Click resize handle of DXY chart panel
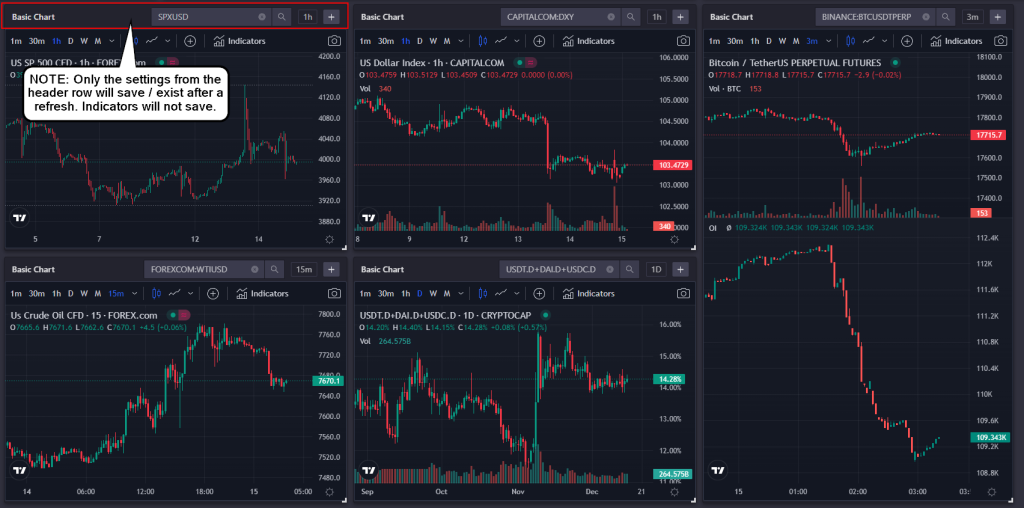This screenshot has width=1024, height=508. pos(694,249)
